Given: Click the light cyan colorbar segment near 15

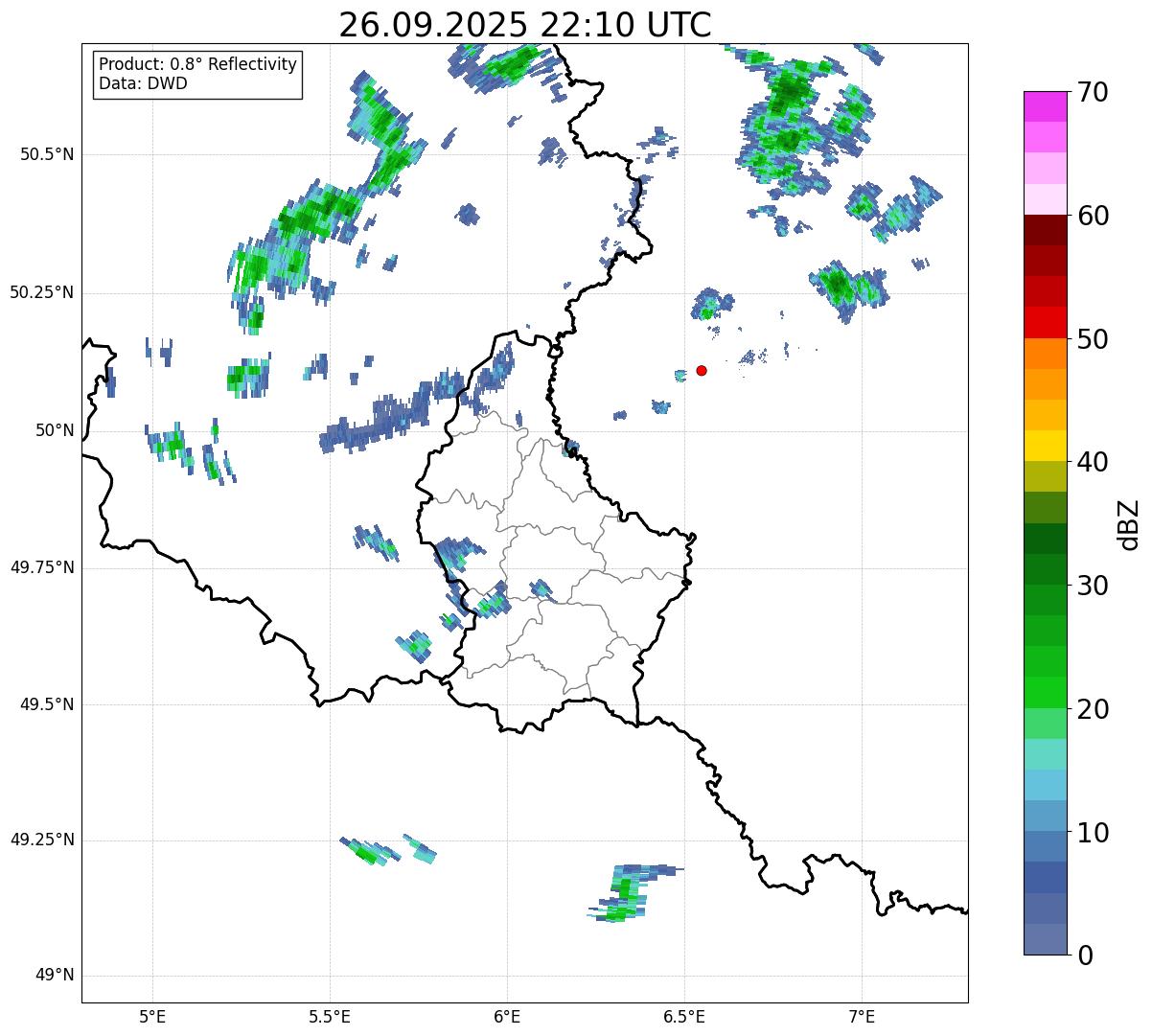Looking at the screenshot, I should [1045, 754].
